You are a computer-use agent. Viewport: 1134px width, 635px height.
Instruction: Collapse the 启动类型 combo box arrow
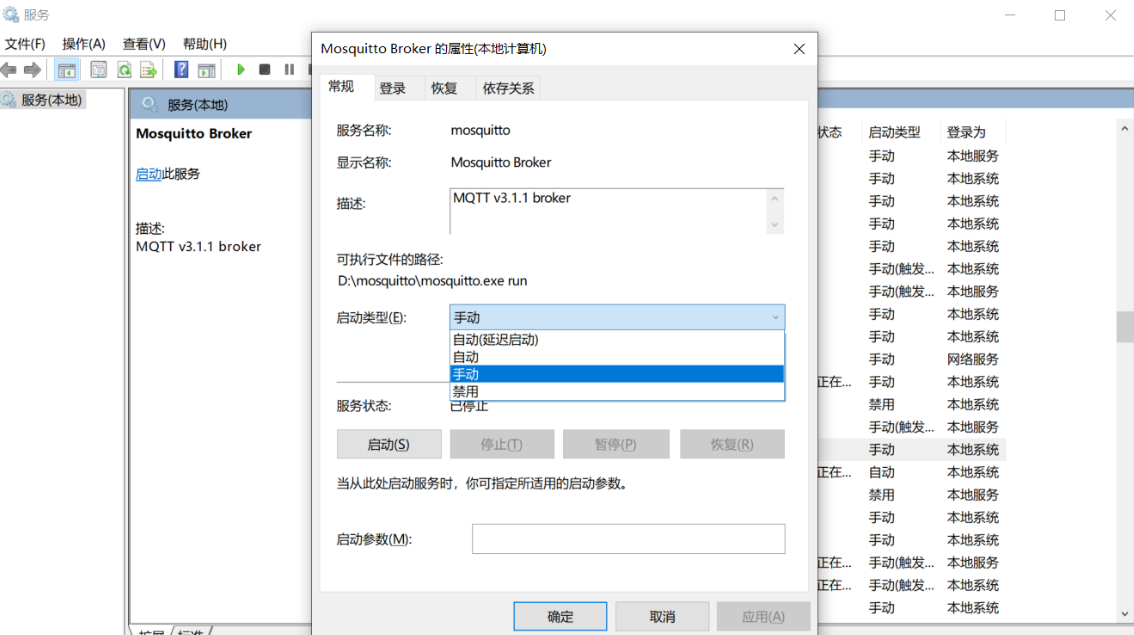pos(775,318)
